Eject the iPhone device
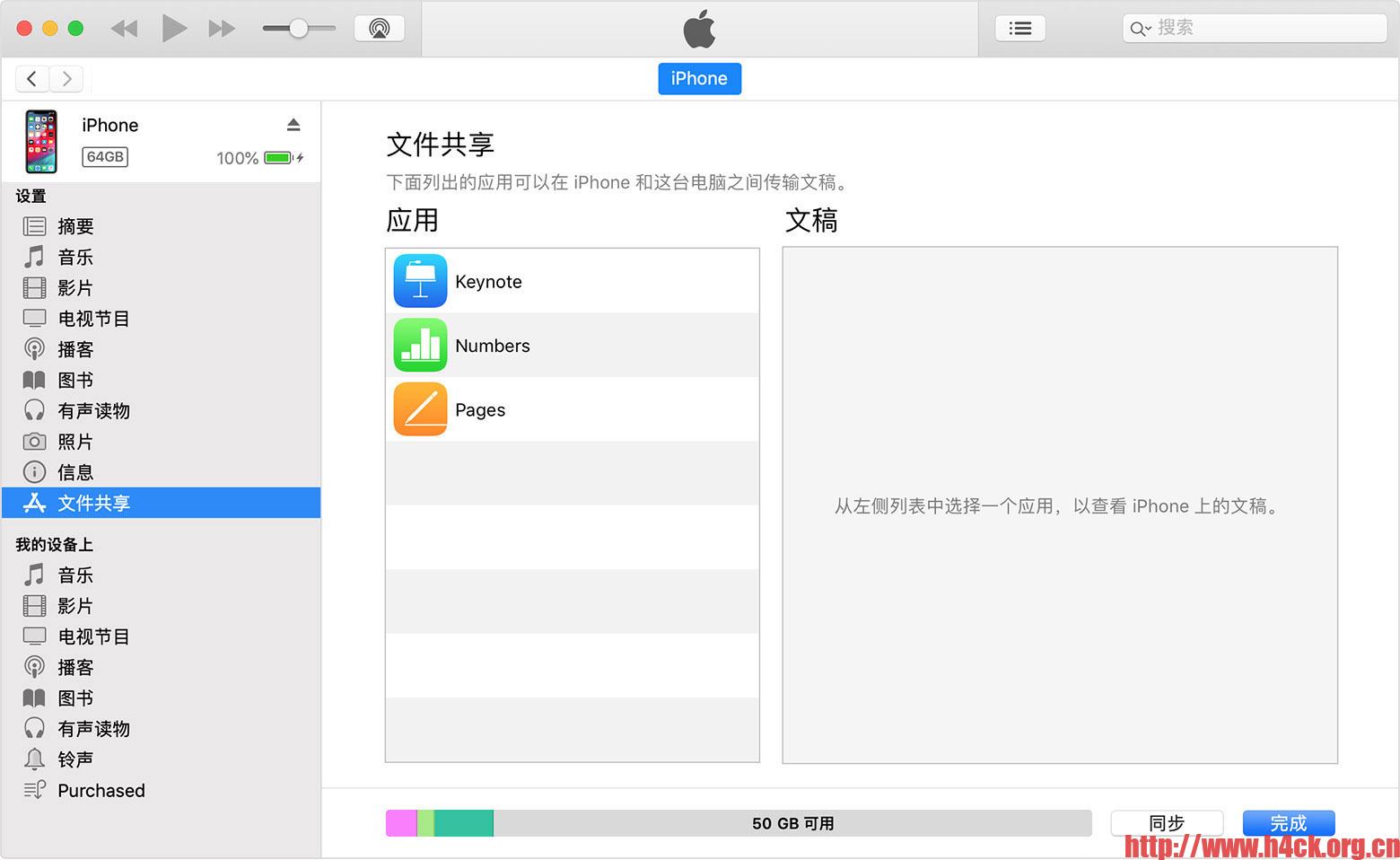Screen dimensions: 1400x860 pos(293,124)
